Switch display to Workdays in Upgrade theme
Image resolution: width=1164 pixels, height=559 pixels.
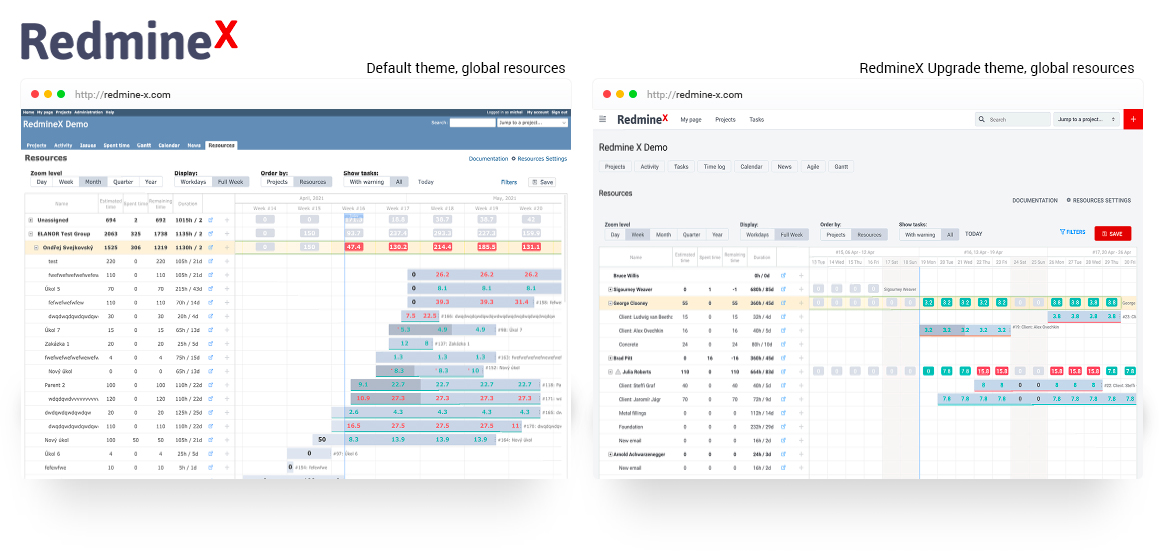(x=758, y=234)
